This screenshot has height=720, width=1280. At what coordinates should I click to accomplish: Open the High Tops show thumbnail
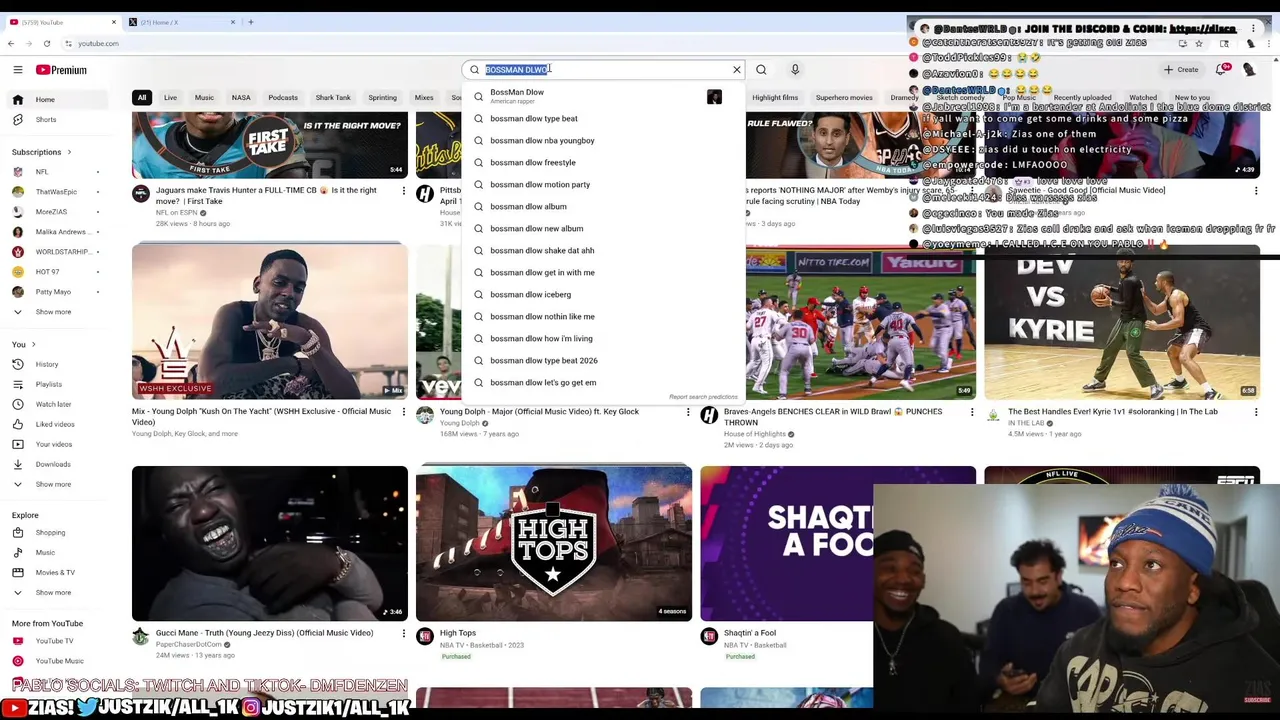554,543
